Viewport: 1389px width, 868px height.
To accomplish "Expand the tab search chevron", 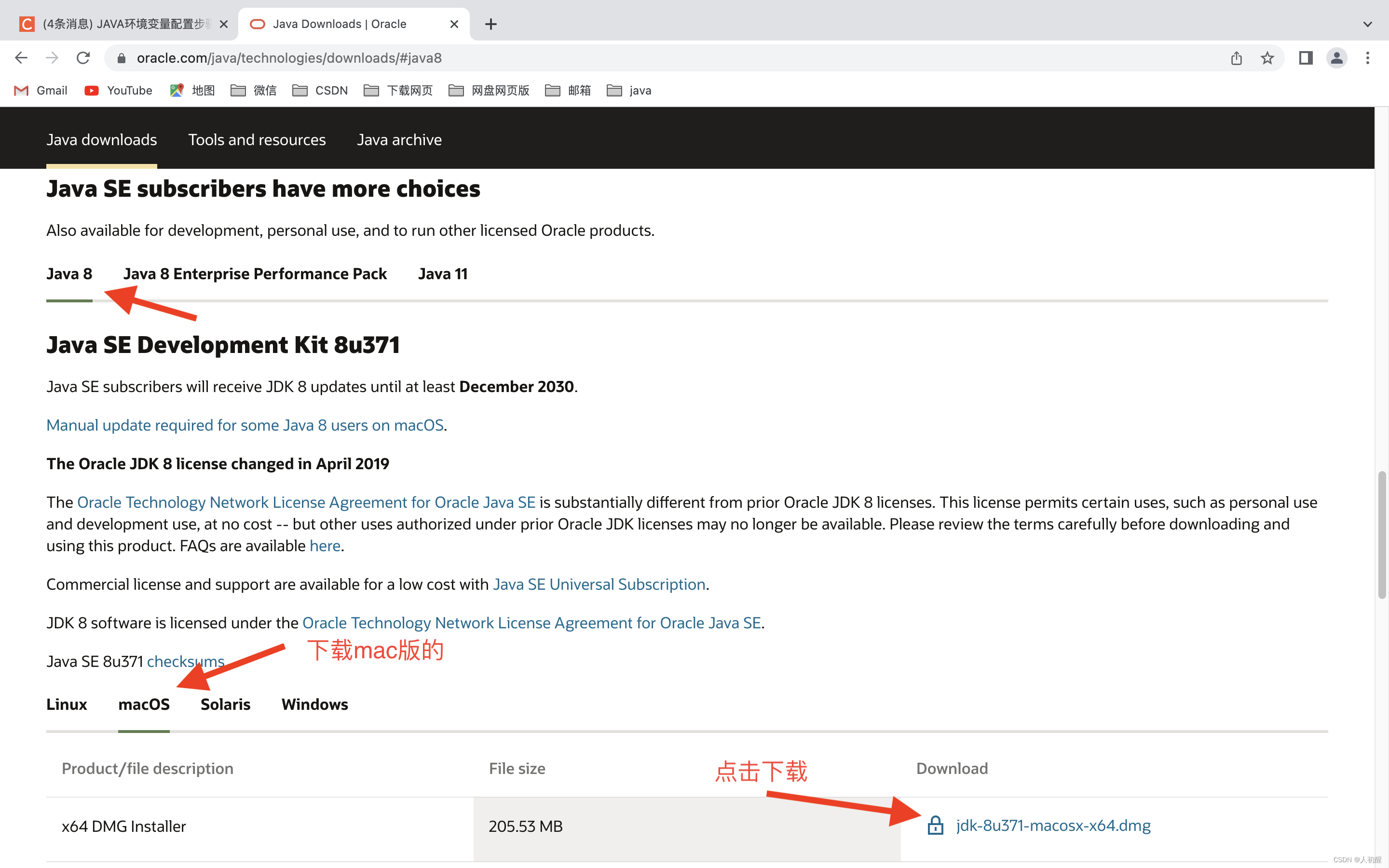I will [x=1368, y=24].
